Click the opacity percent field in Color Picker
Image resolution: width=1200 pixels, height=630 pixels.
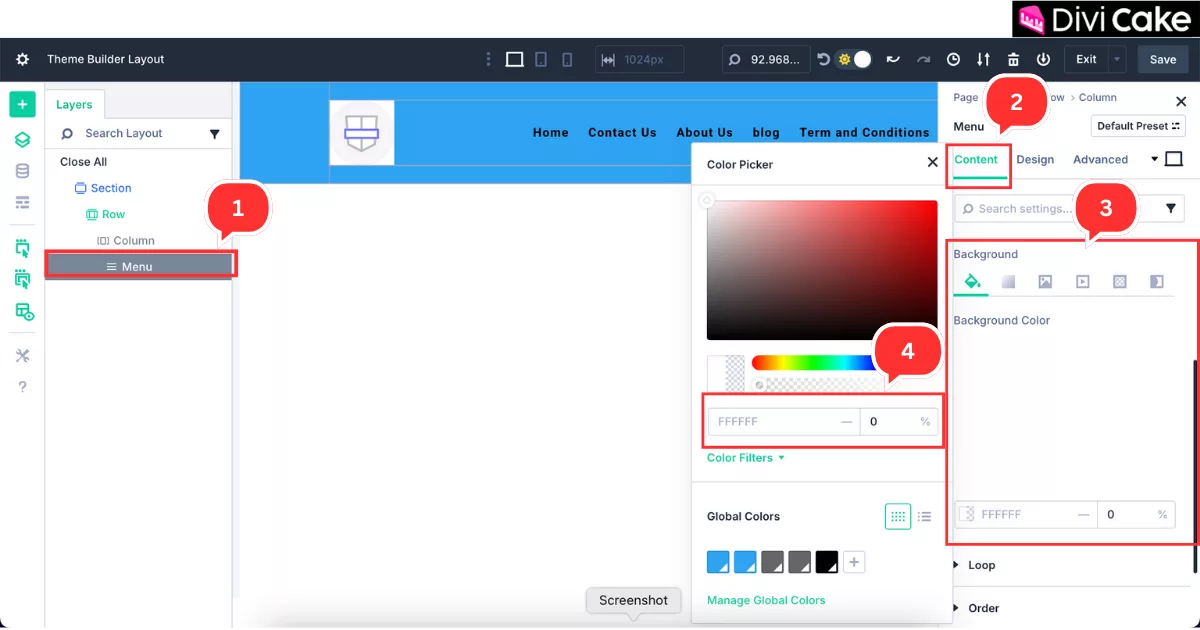click(898, 422)
